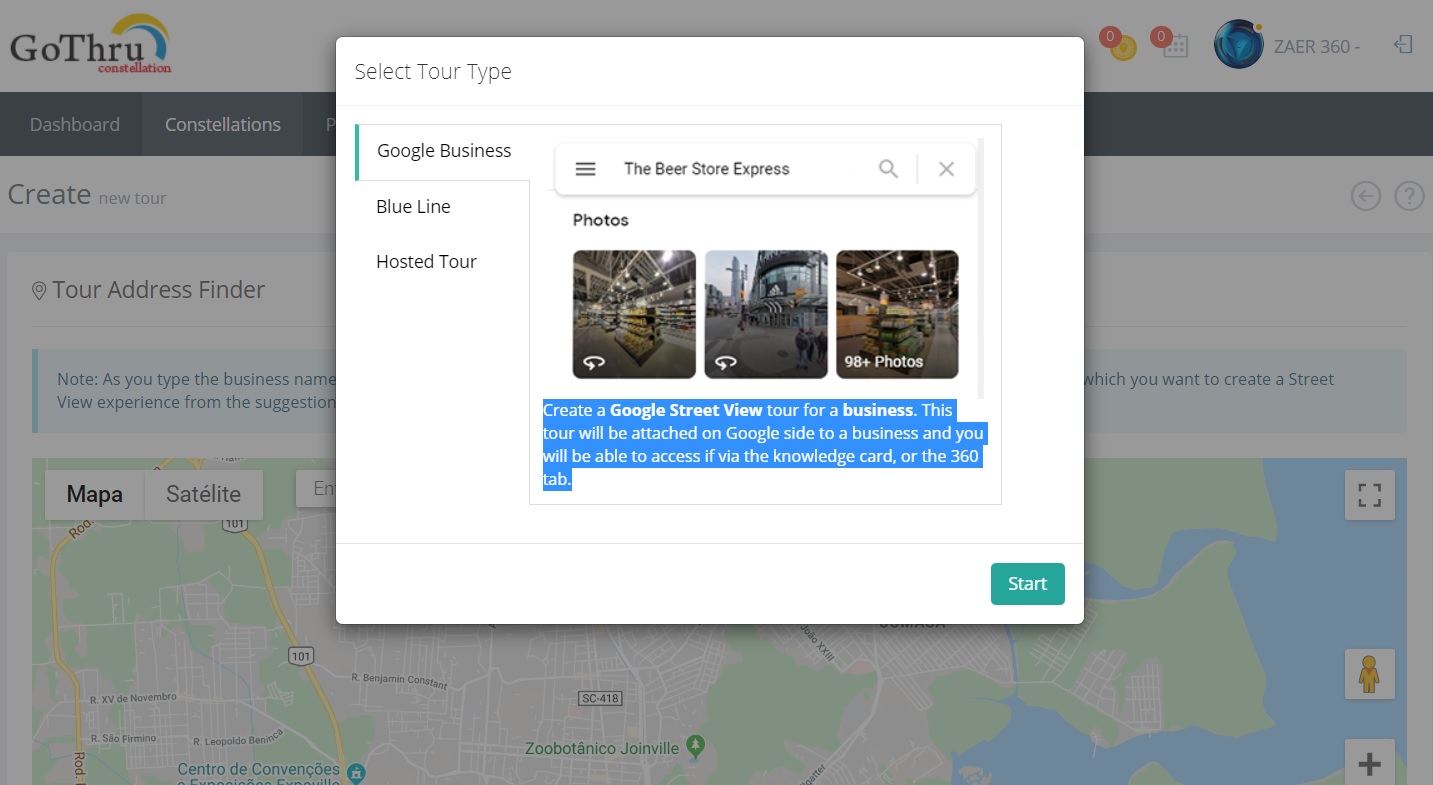Toggle fullscreen map view
The width and height of the screenshot is (1433, 785).
coord(1369,495)
